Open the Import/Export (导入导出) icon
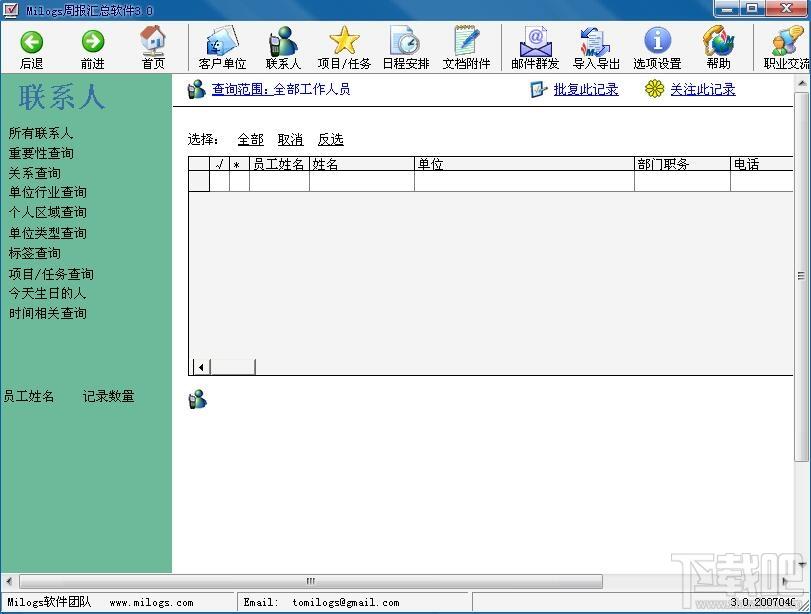The width and height of the screenshot is (811, 614). tap(596, 41)
